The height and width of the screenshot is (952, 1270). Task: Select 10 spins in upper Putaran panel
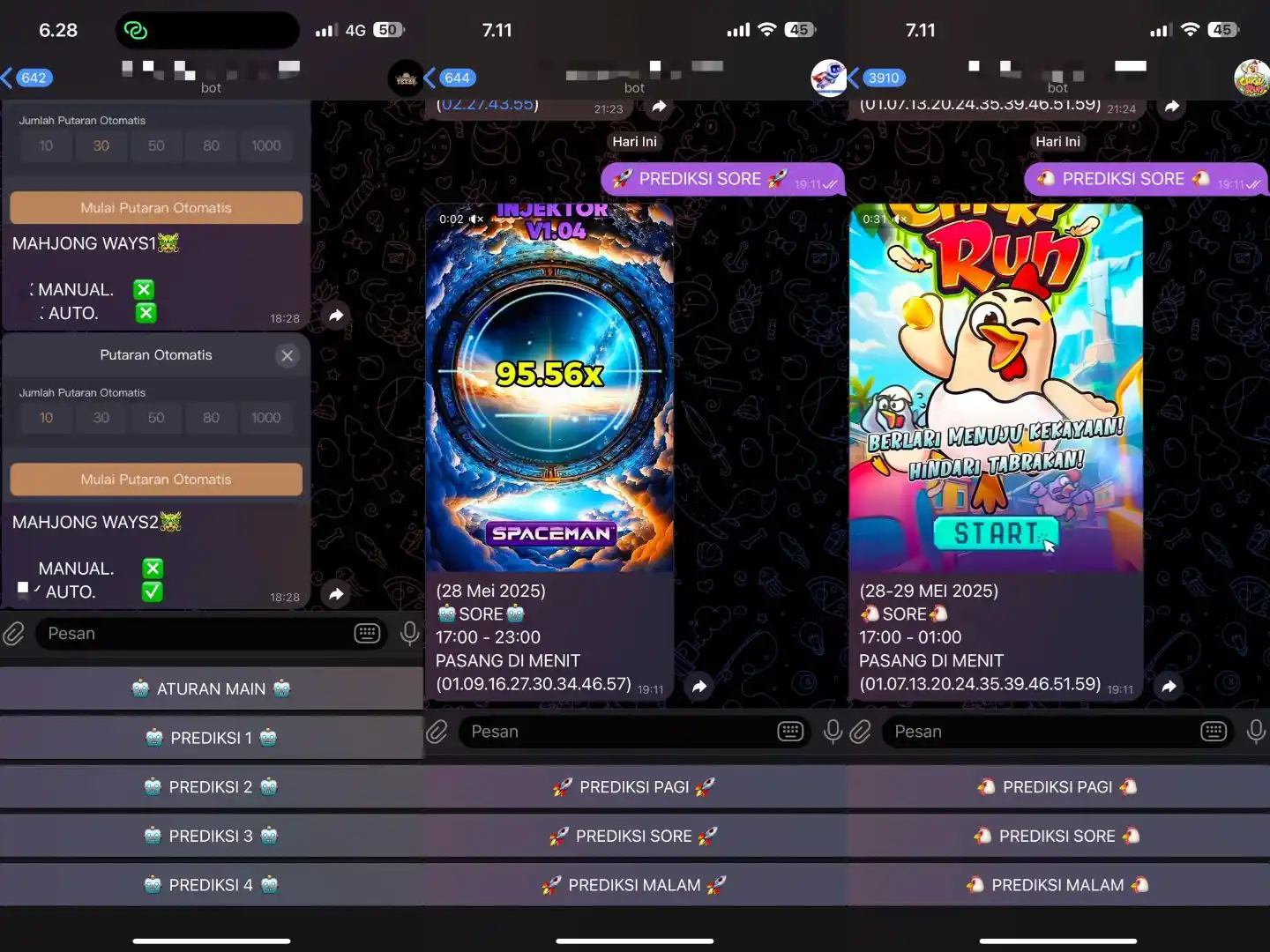pos(46,145)
